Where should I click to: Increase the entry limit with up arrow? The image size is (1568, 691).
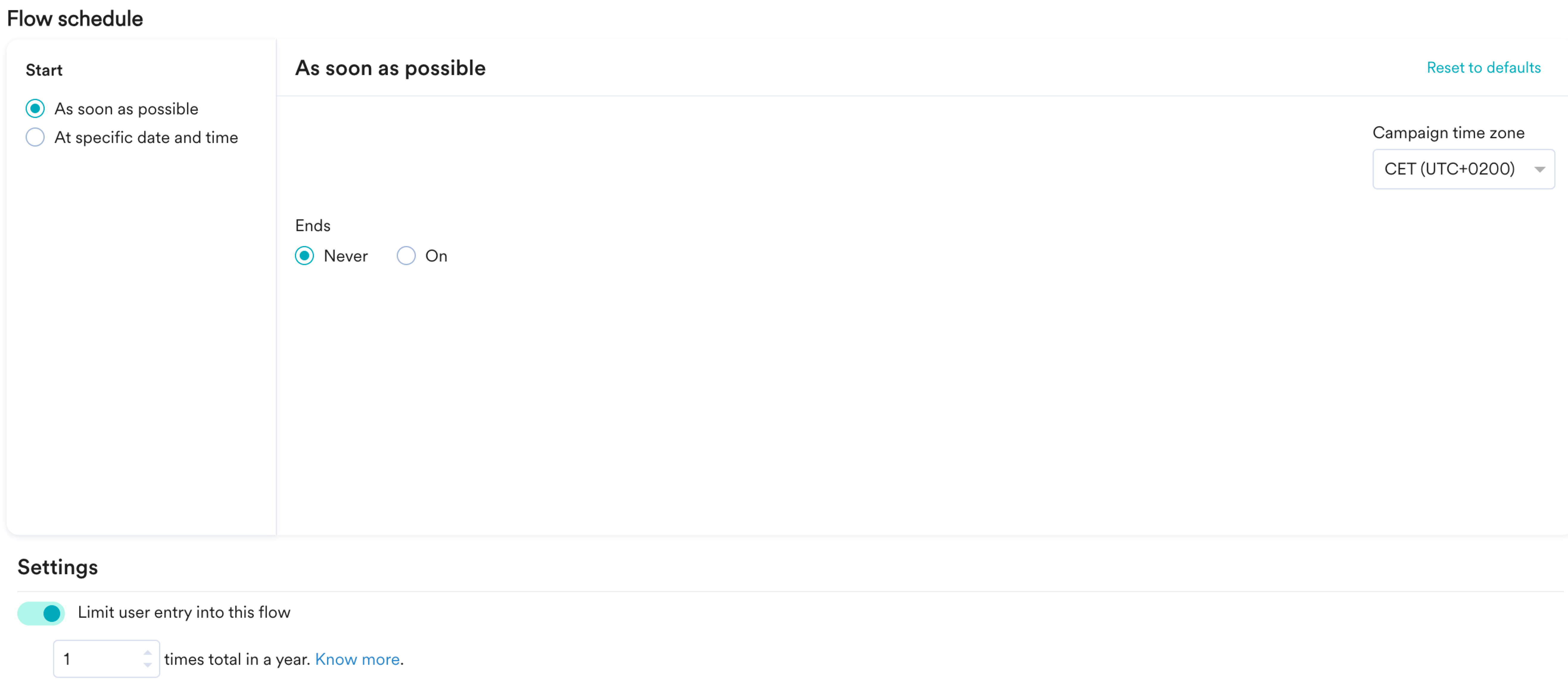pyautogui.click(x=148, y=652)
